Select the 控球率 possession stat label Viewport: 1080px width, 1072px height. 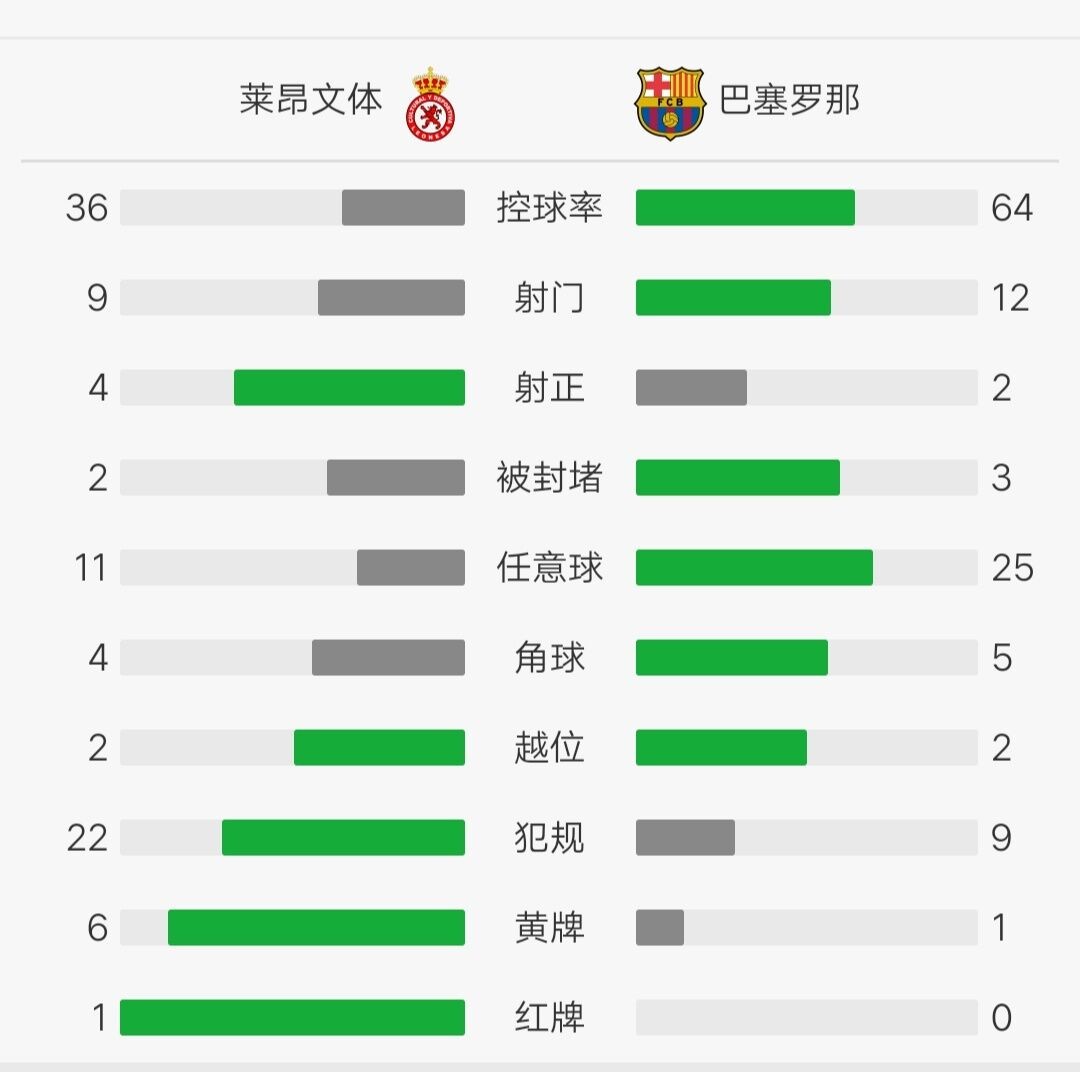coord(549,207)
